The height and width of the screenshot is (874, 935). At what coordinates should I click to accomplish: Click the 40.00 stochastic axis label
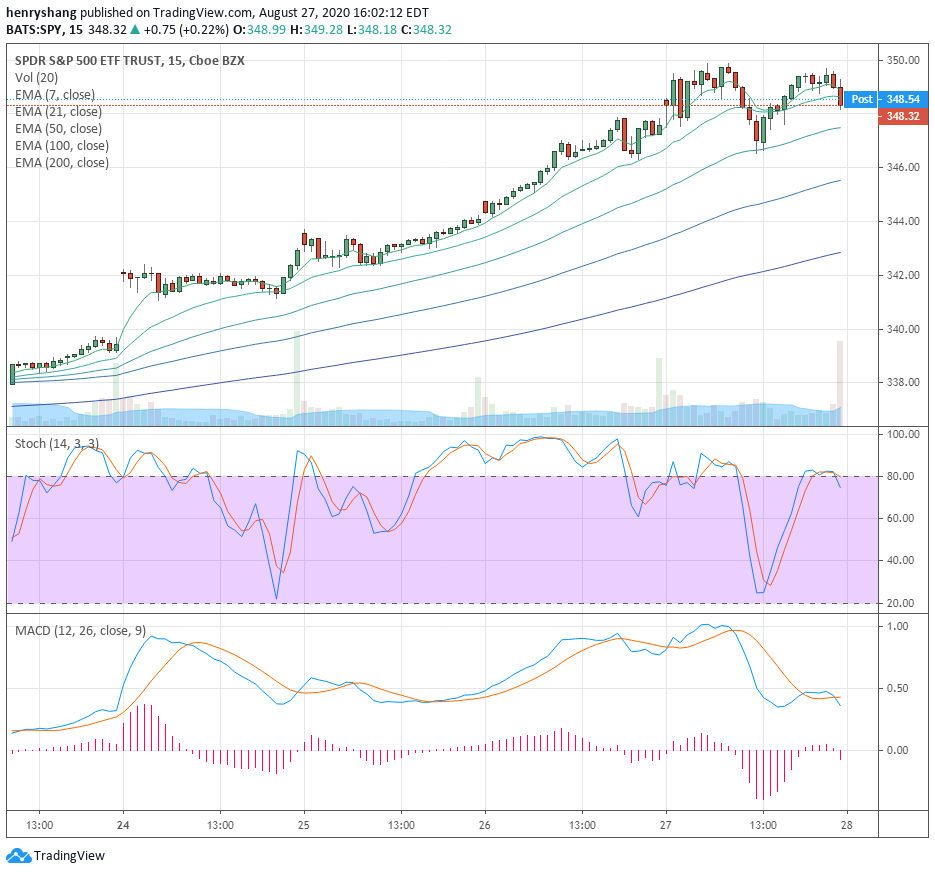click(x=900, y=560)
